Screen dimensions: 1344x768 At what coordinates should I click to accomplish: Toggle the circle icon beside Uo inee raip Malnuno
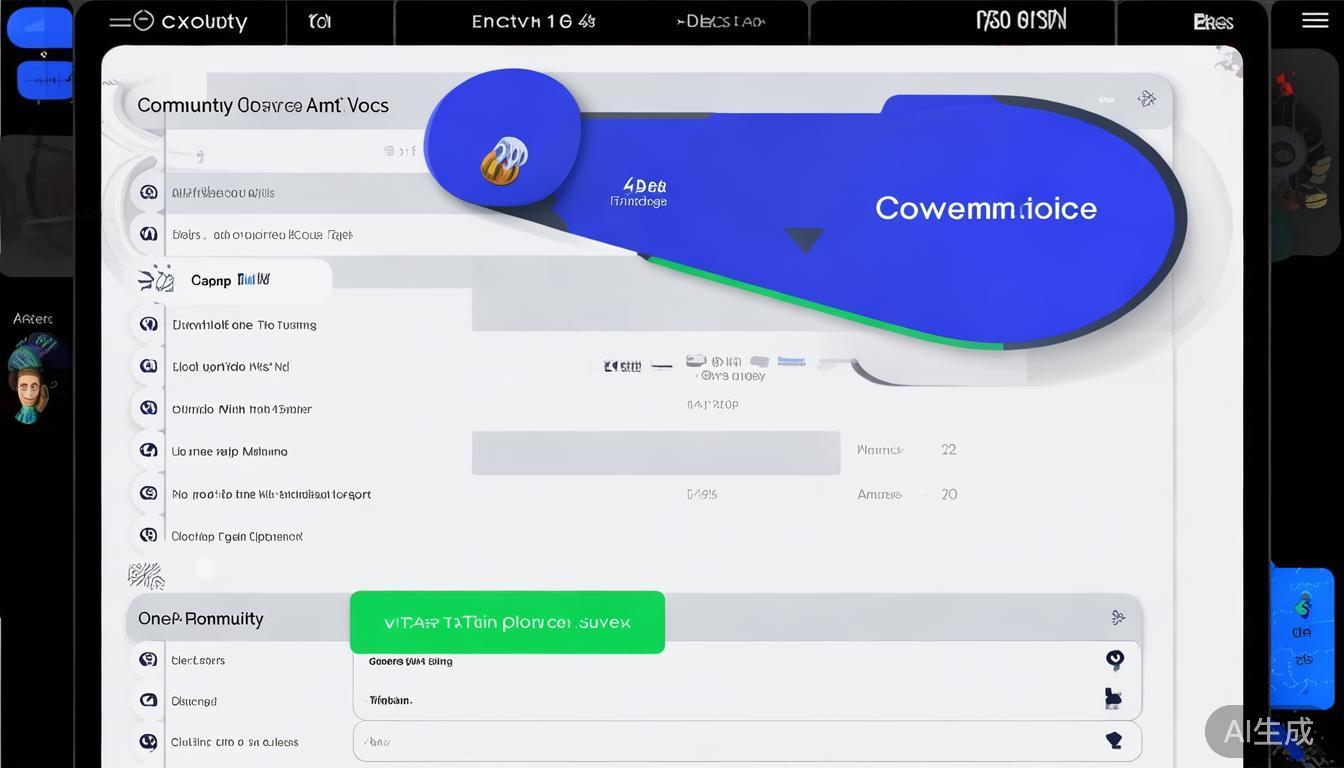[148, 450]
